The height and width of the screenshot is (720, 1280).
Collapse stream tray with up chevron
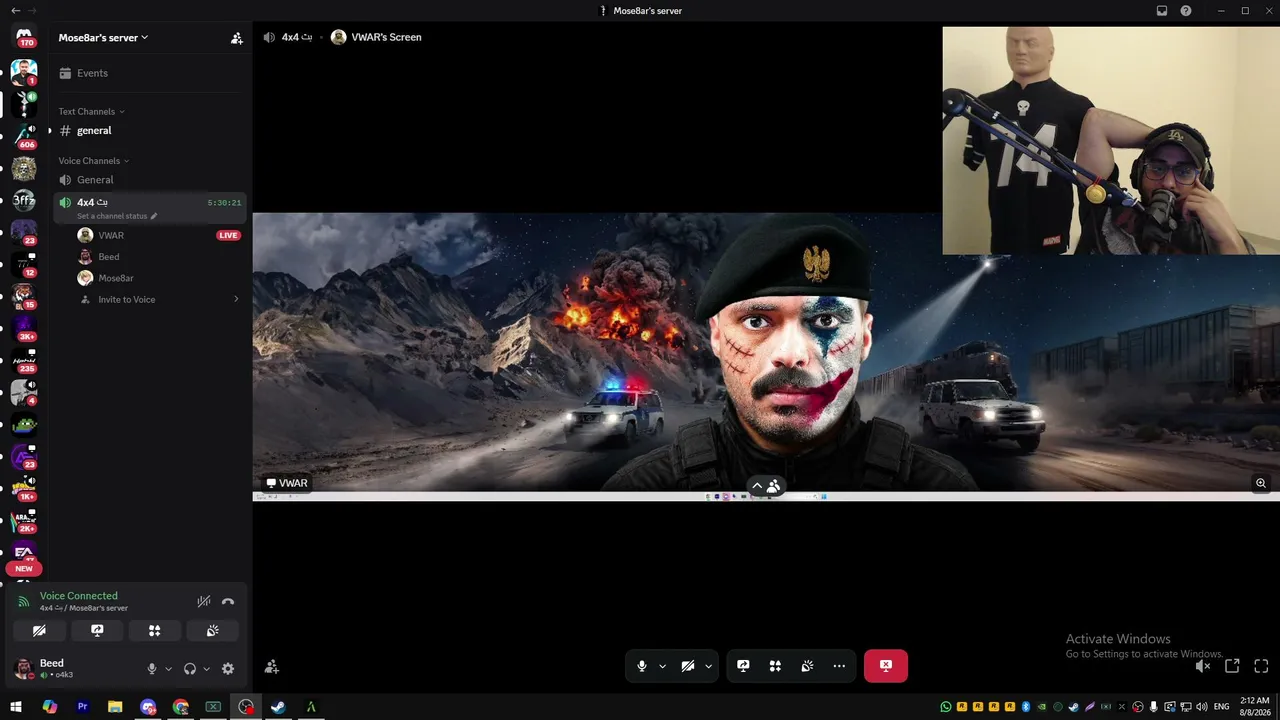coord(757,486)
